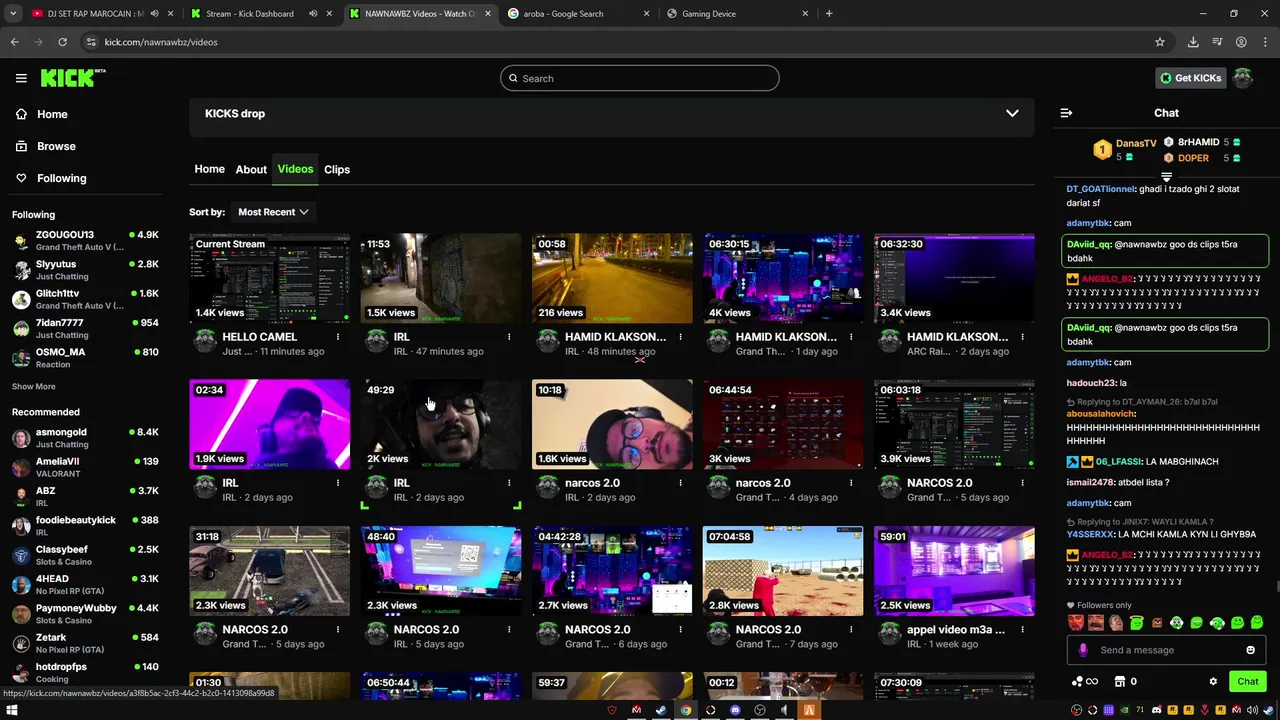Image resolution: width=1280 pixels, height=720 pixels.
Task: Bookmark this page with star icon
Action: (1160, 42)
